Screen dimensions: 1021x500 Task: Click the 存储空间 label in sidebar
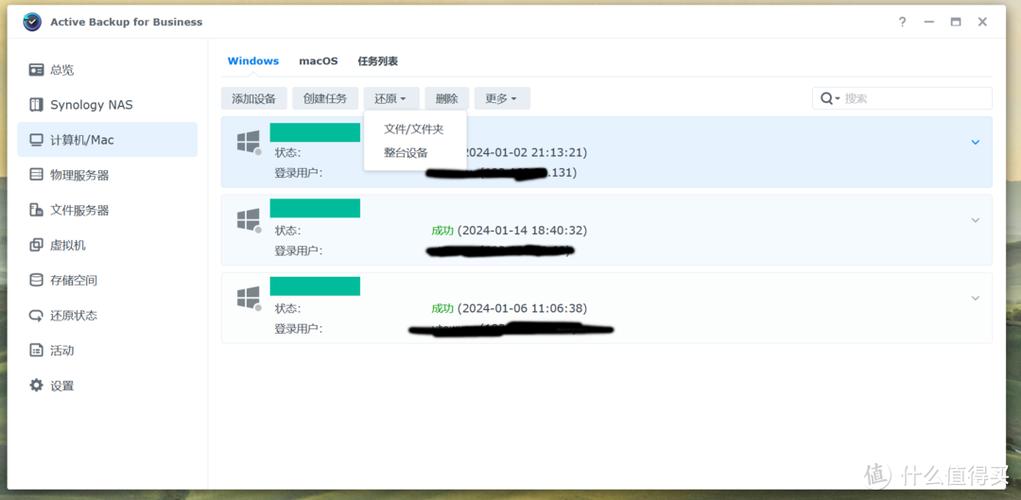point(74,281)
